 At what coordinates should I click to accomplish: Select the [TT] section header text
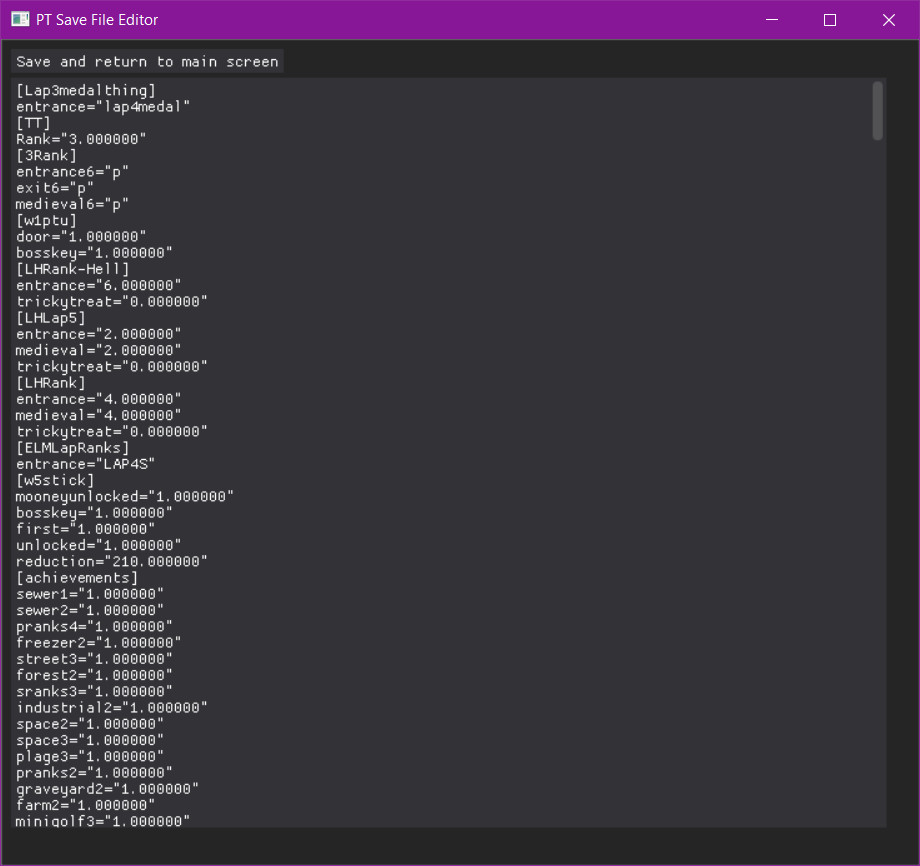(x=30, y=122)
